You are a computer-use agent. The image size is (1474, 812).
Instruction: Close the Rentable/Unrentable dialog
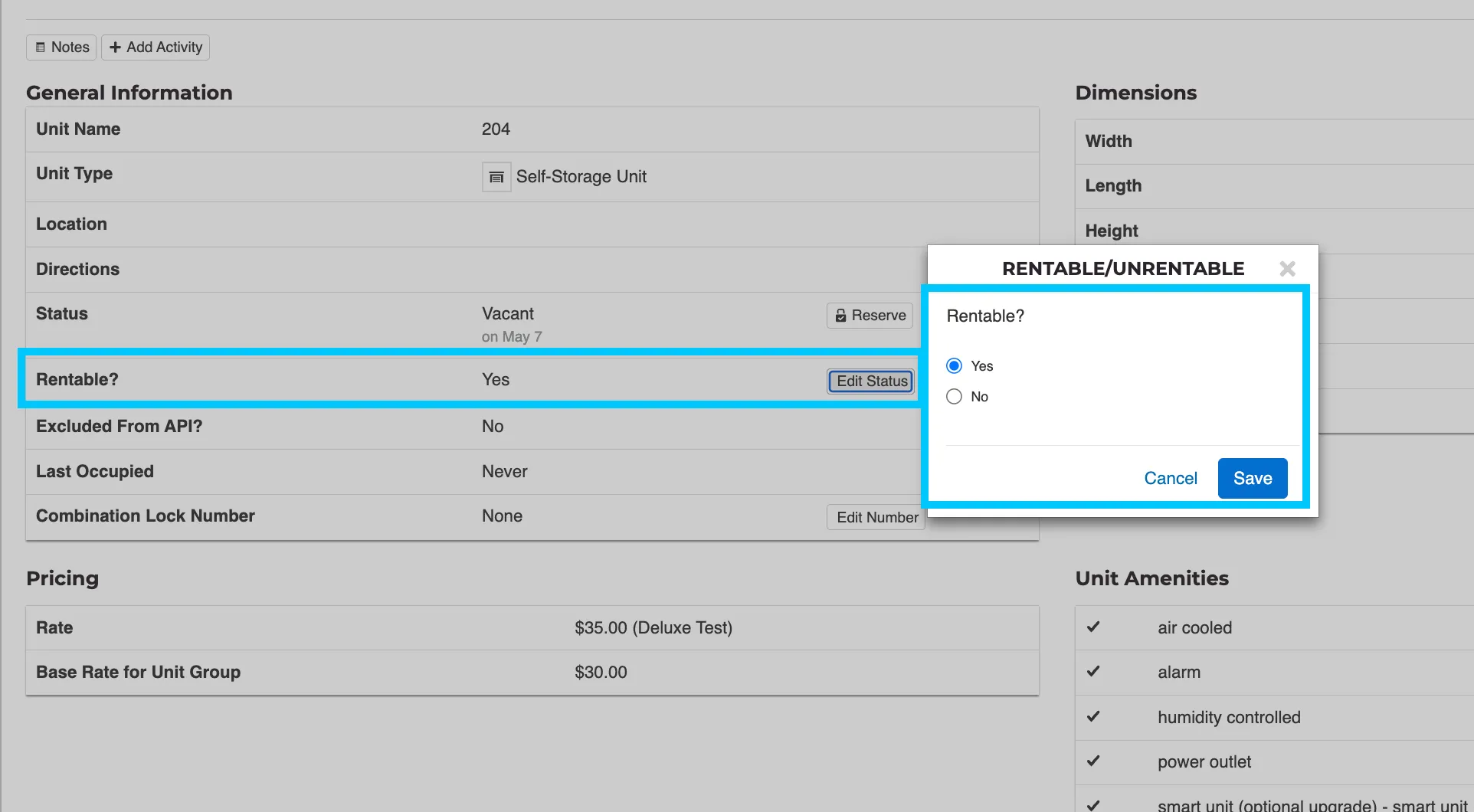(1287, 269)
